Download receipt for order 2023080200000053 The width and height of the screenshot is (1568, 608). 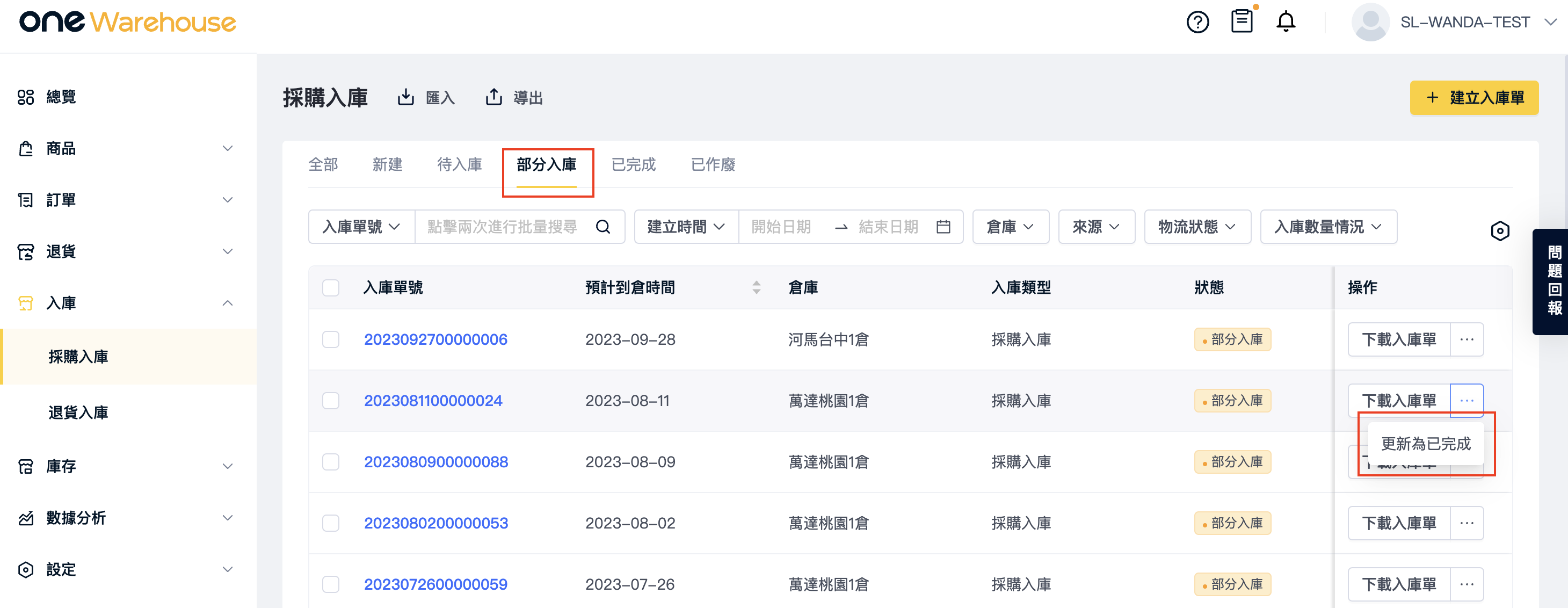pos(1399,523)
